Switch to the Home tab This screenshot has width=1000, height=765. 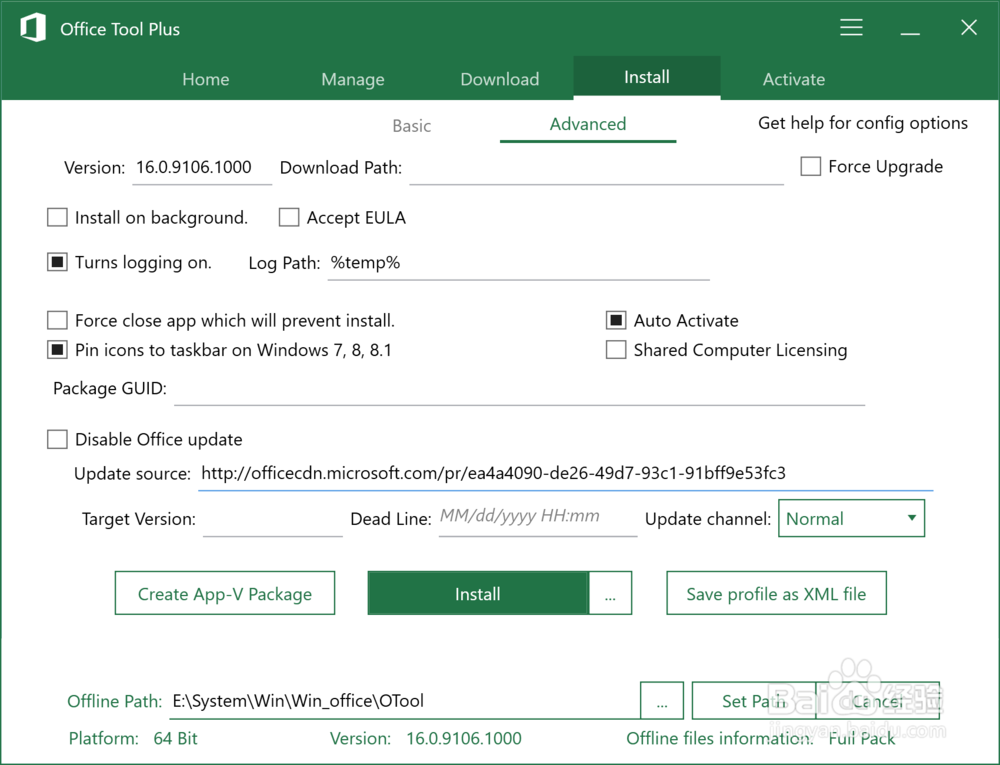[x=205, y=79]
